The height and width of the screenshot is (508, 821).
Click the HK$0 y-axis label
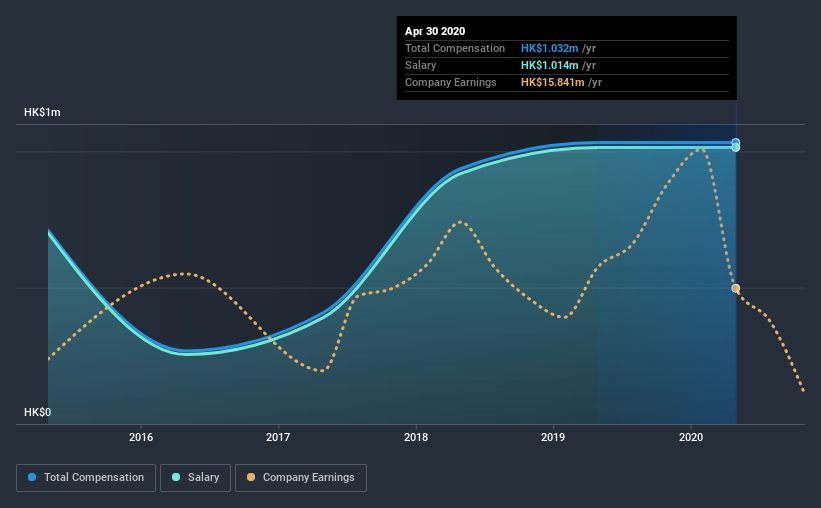pyautogui.click(x=38, y=412)
